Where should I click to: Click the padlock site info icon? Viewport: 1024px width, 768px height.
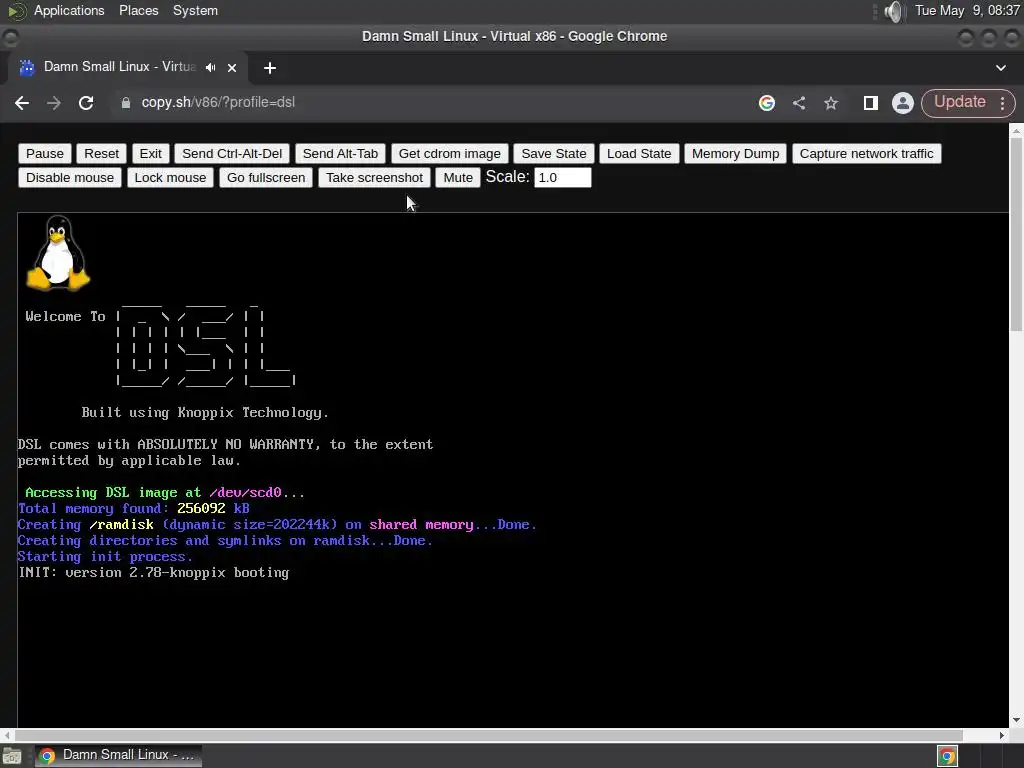(x=126, y=103)
